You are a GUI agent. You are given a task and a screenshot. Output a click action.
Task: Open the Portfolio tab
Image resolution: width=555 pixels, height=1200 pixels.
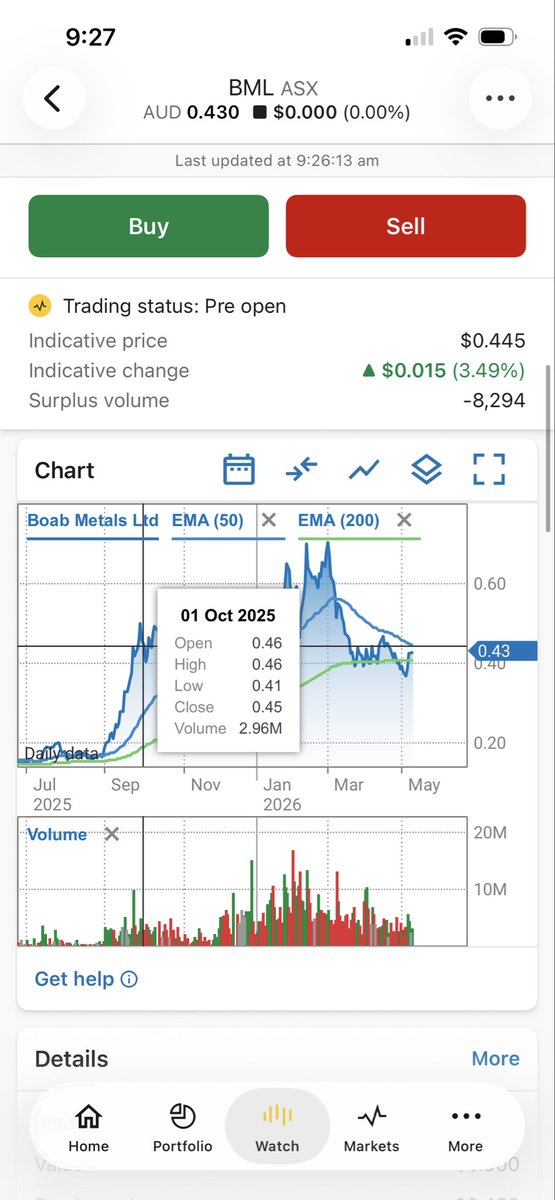click(183, 1128)
